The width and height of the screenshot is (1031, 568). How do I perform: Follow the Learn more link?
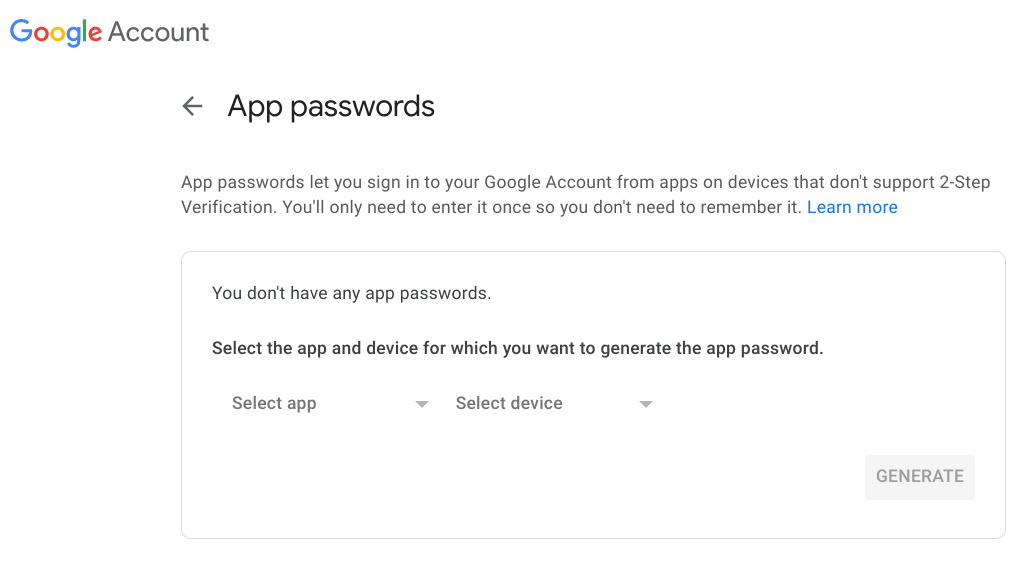[x=851, y=207]
